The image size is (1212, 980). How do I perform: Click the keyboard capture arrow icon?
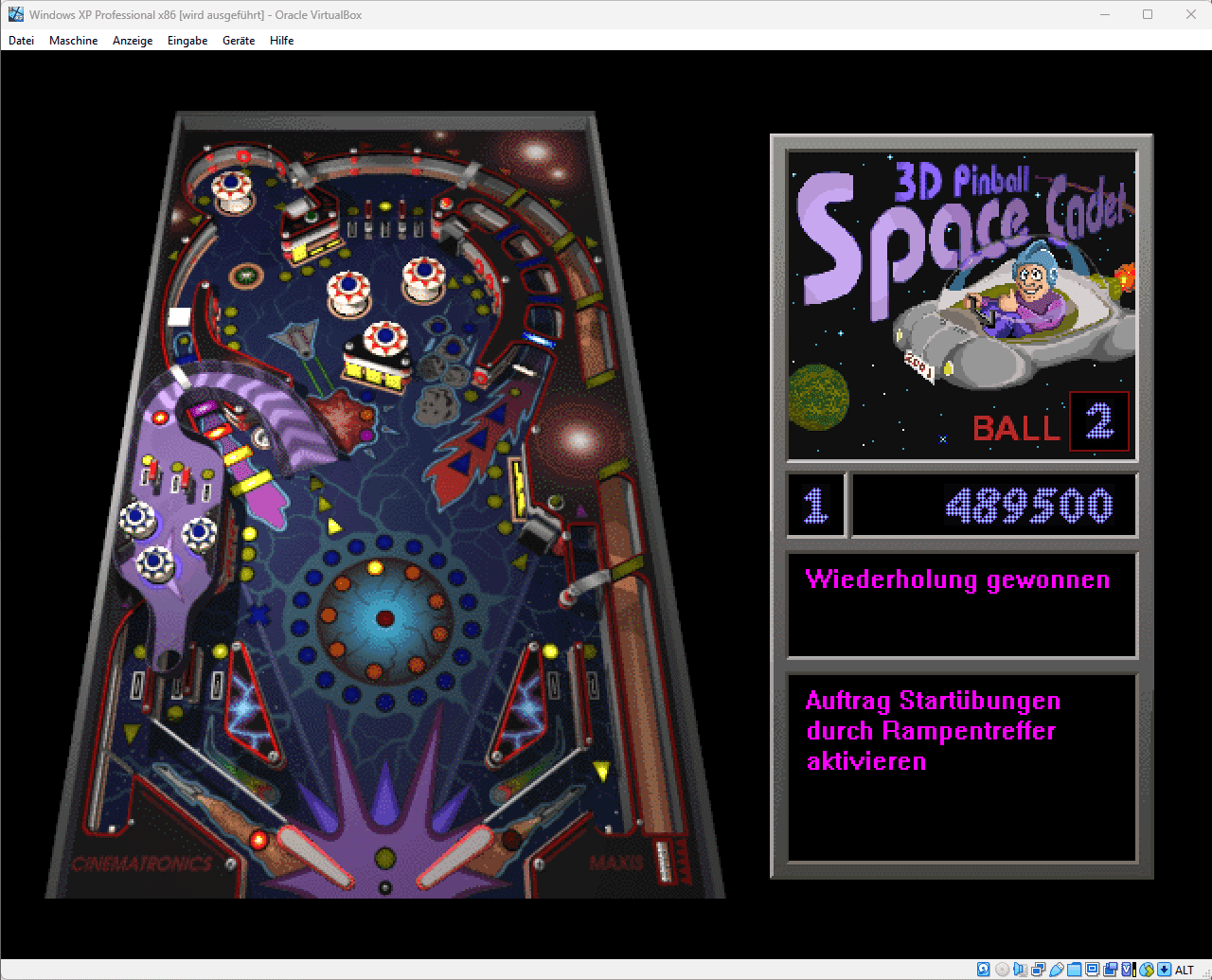click(1164, 970)
